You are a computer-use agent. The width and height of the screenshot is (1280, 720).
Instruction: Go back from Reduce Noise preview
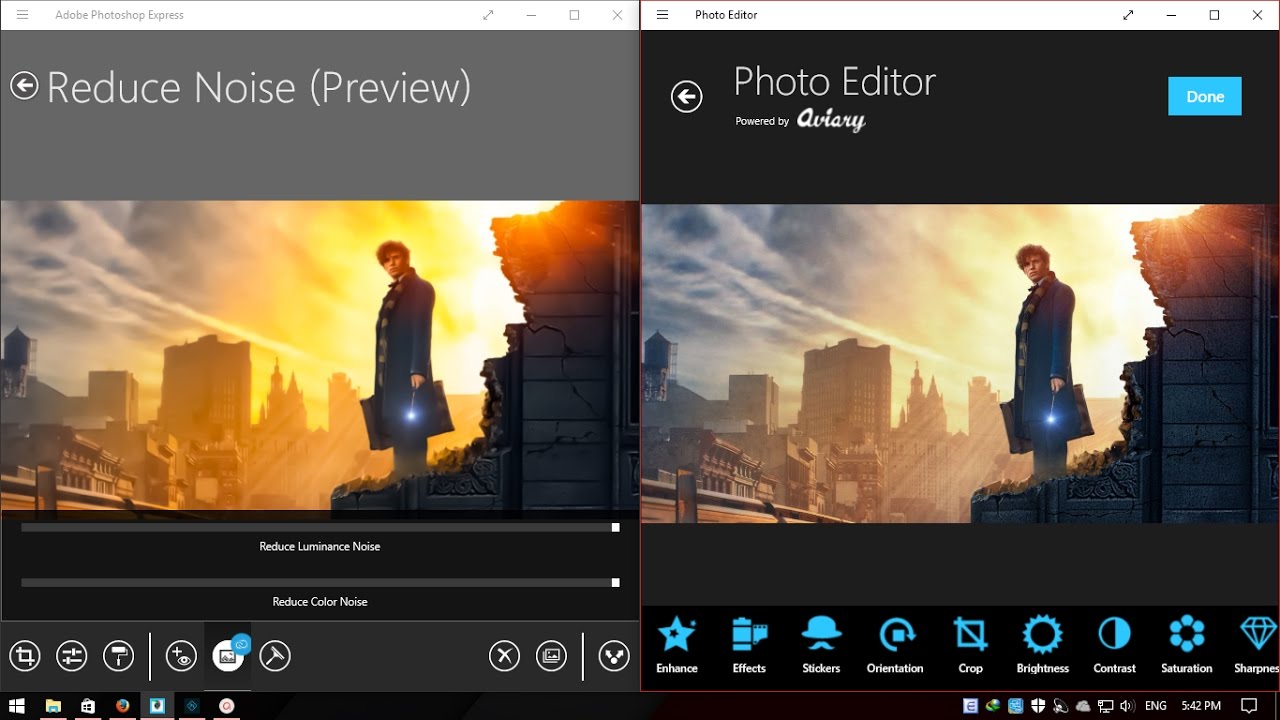pos(24,86)
